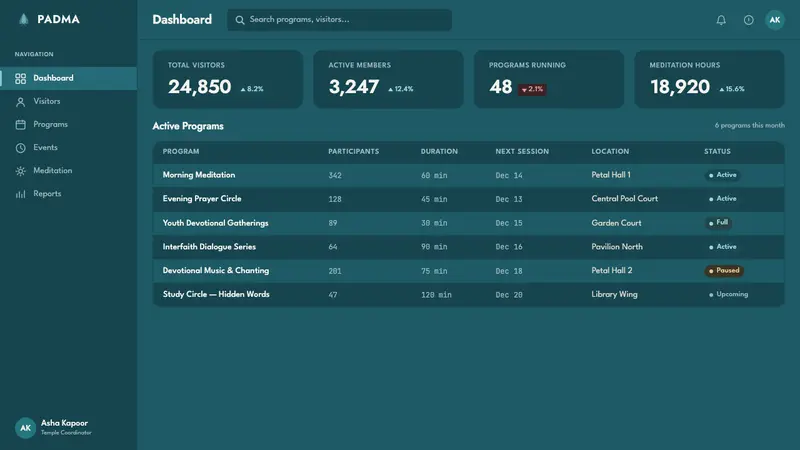Open notifications bell icon
The height and width of the screenshot is (450, 800).
(721, 20)
